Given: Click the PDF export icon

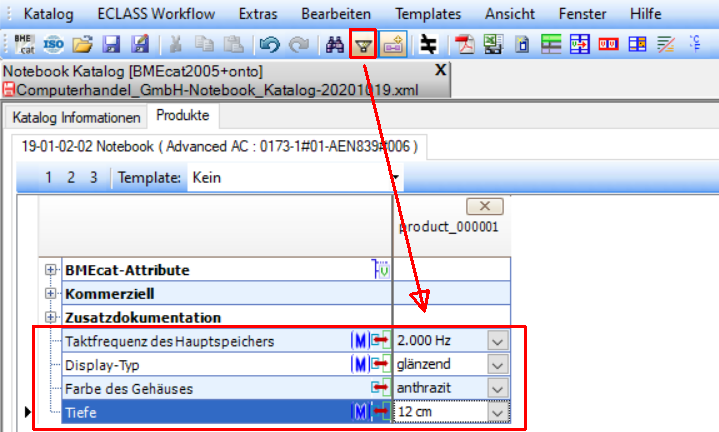Looking at the screenshot, I should [x=464, y=45].
